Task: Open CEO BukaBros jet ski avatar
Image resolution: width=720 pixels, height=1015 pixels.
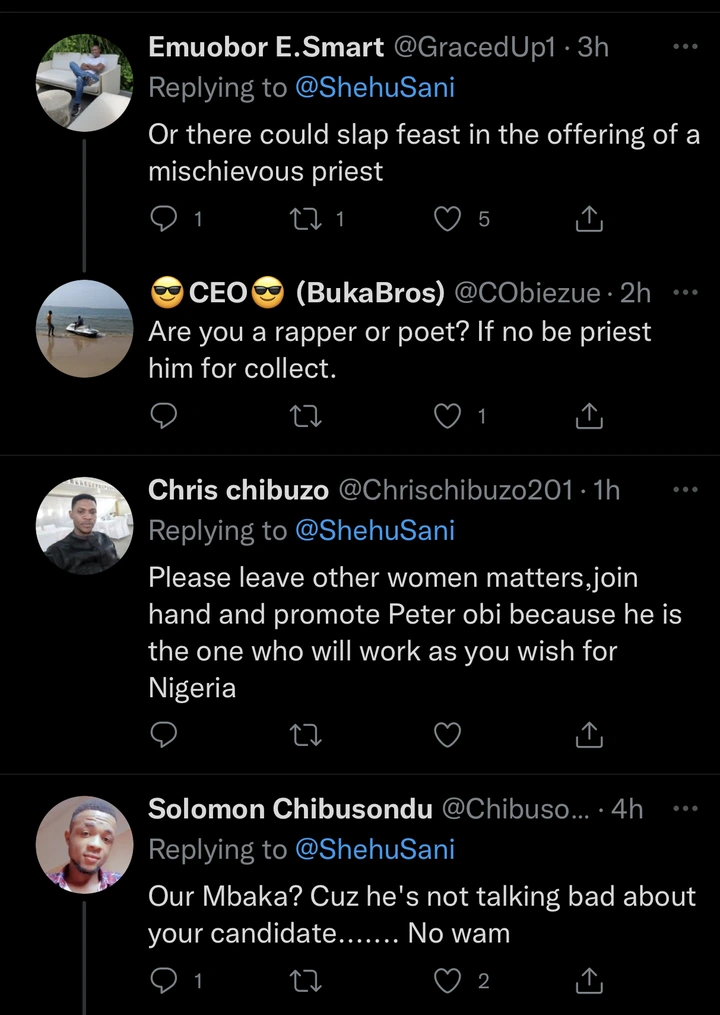Action: click(x=84, y=328)
